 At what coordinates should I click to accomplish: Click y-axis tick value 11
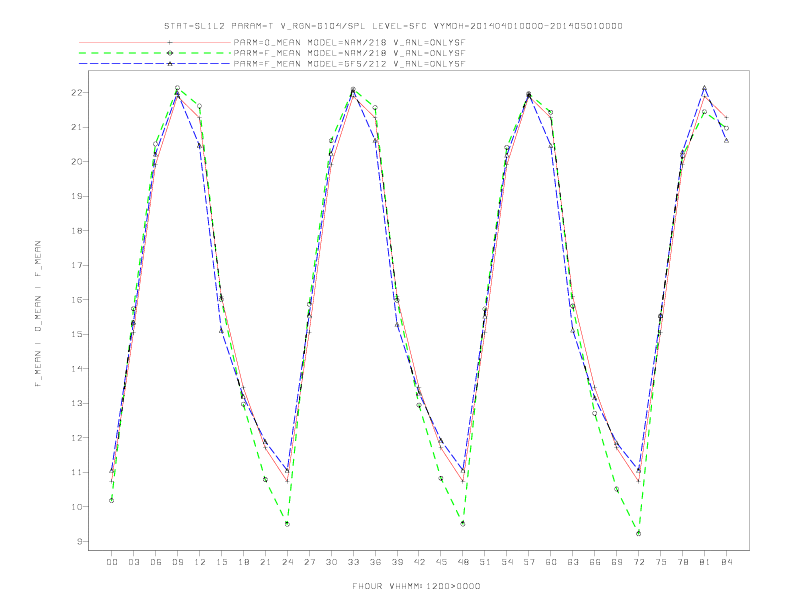[x=77, y=472]
